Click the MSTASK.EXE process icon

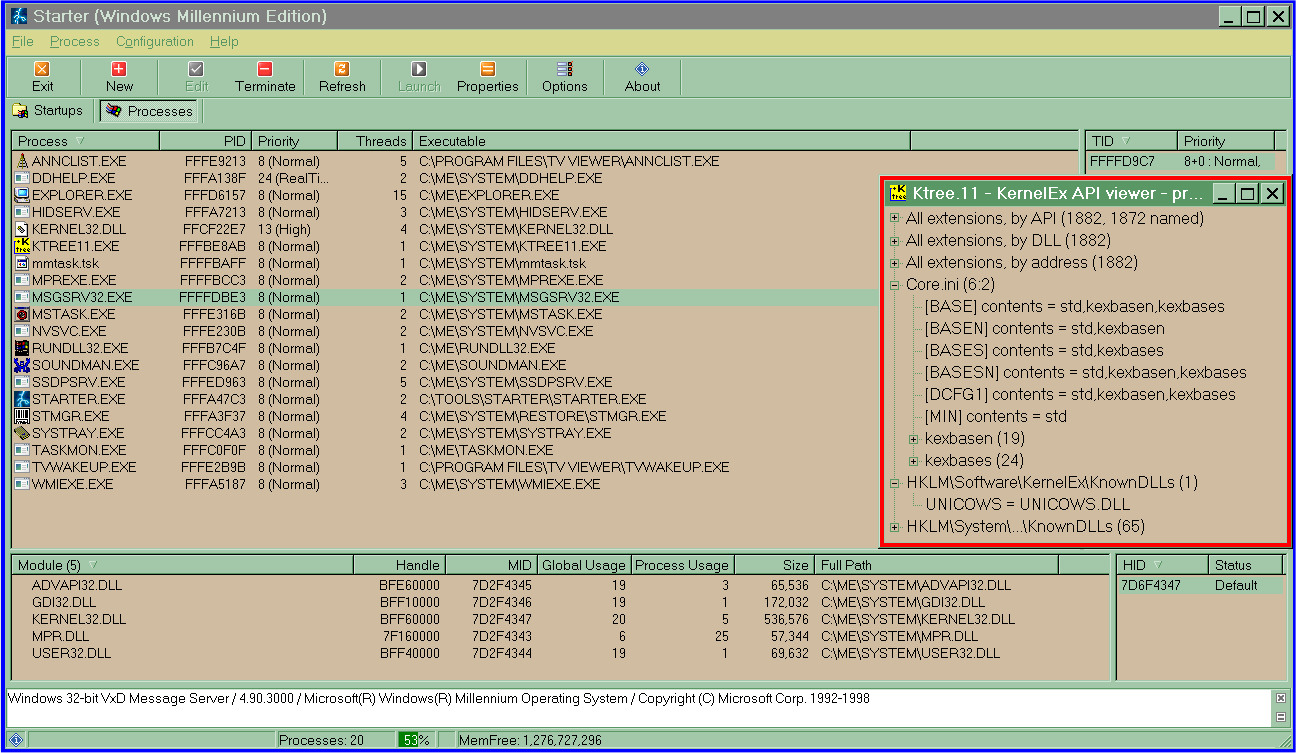tap(22, 314)
